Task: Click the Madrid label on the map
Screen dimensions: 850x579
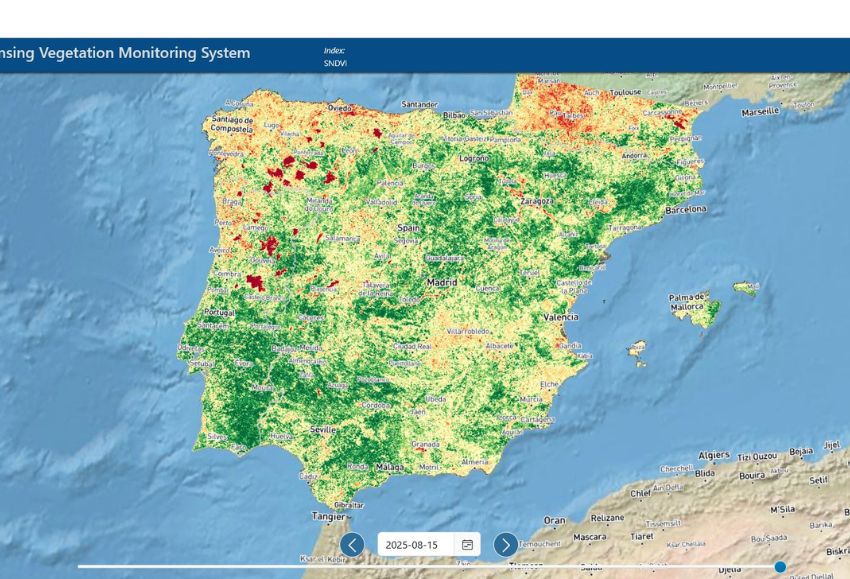Action: click(x=442, y=282)
